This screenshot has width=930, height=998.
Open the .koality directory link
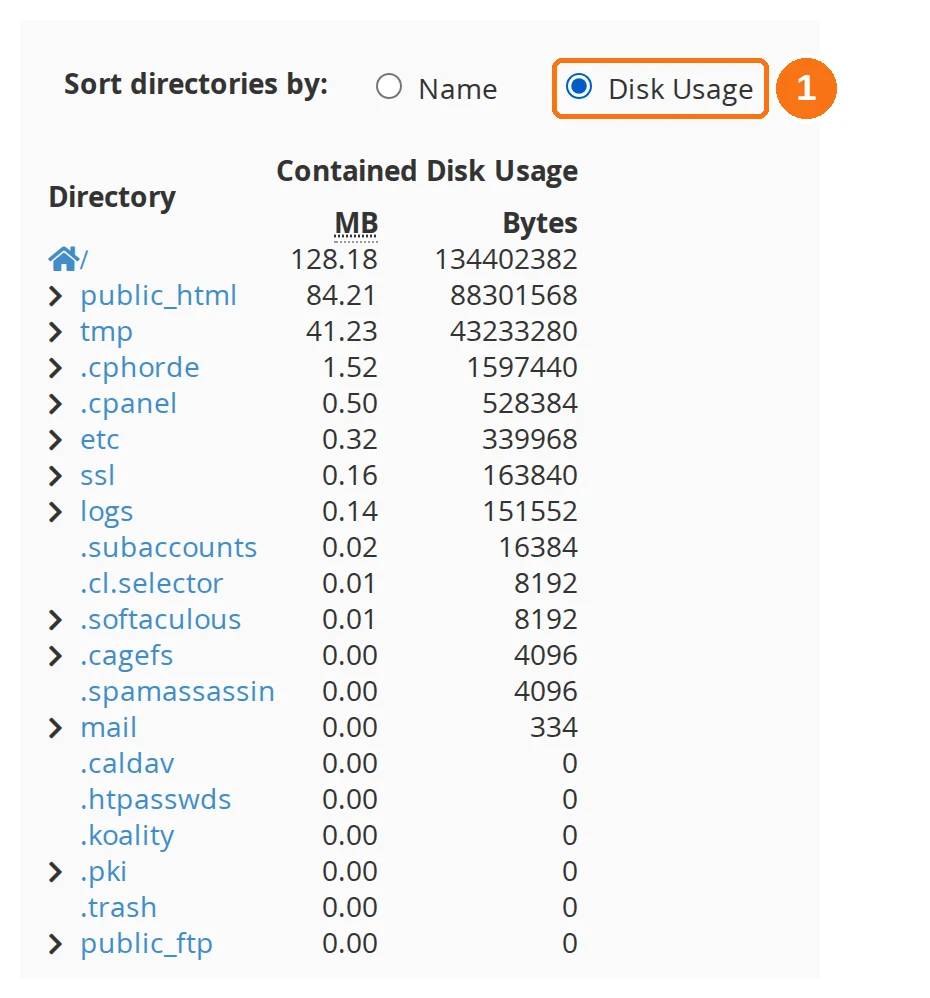tap(127, 836)
